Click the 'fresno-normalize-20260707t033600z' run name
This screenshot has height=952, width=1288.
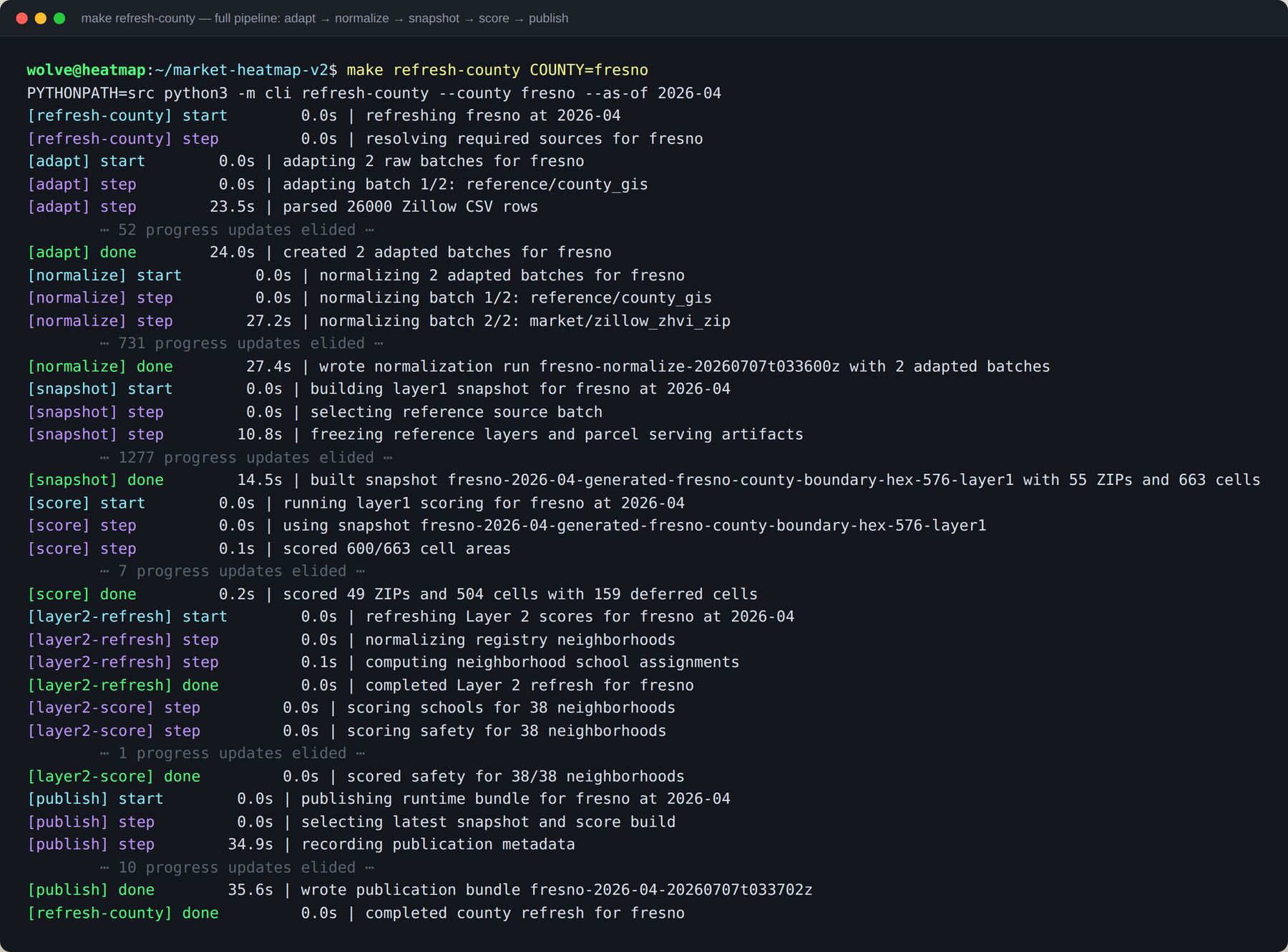[x=690, y=366]
